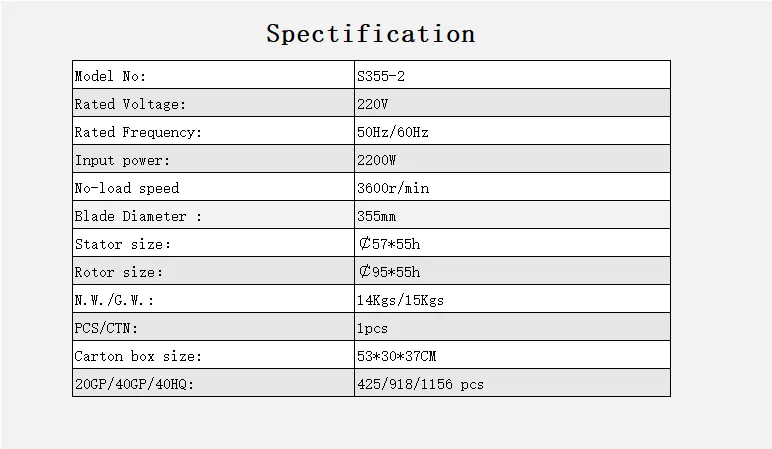Click the Rated Frequency: label

pos(138,132)
